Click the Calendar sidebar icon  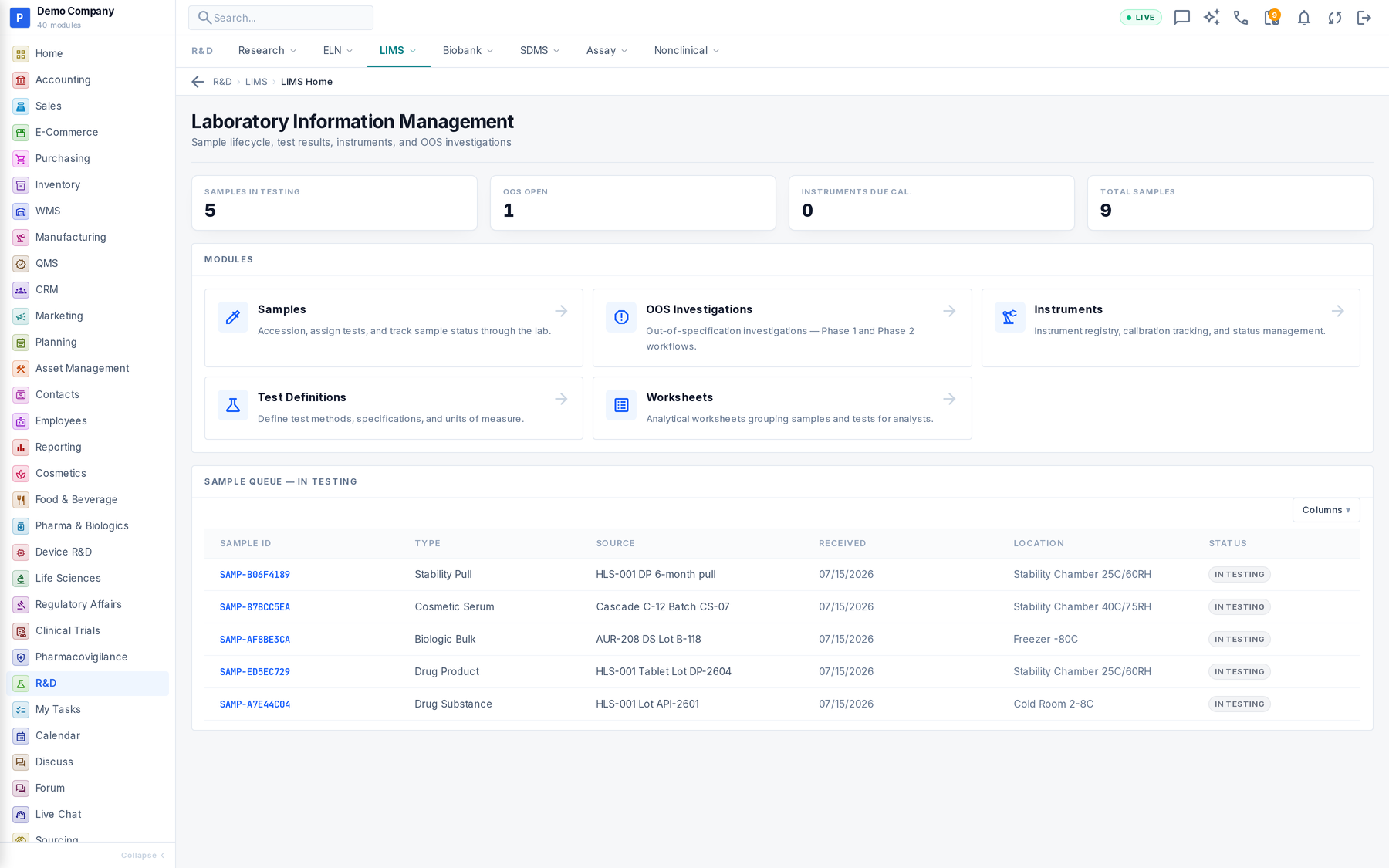pos(21,736)
